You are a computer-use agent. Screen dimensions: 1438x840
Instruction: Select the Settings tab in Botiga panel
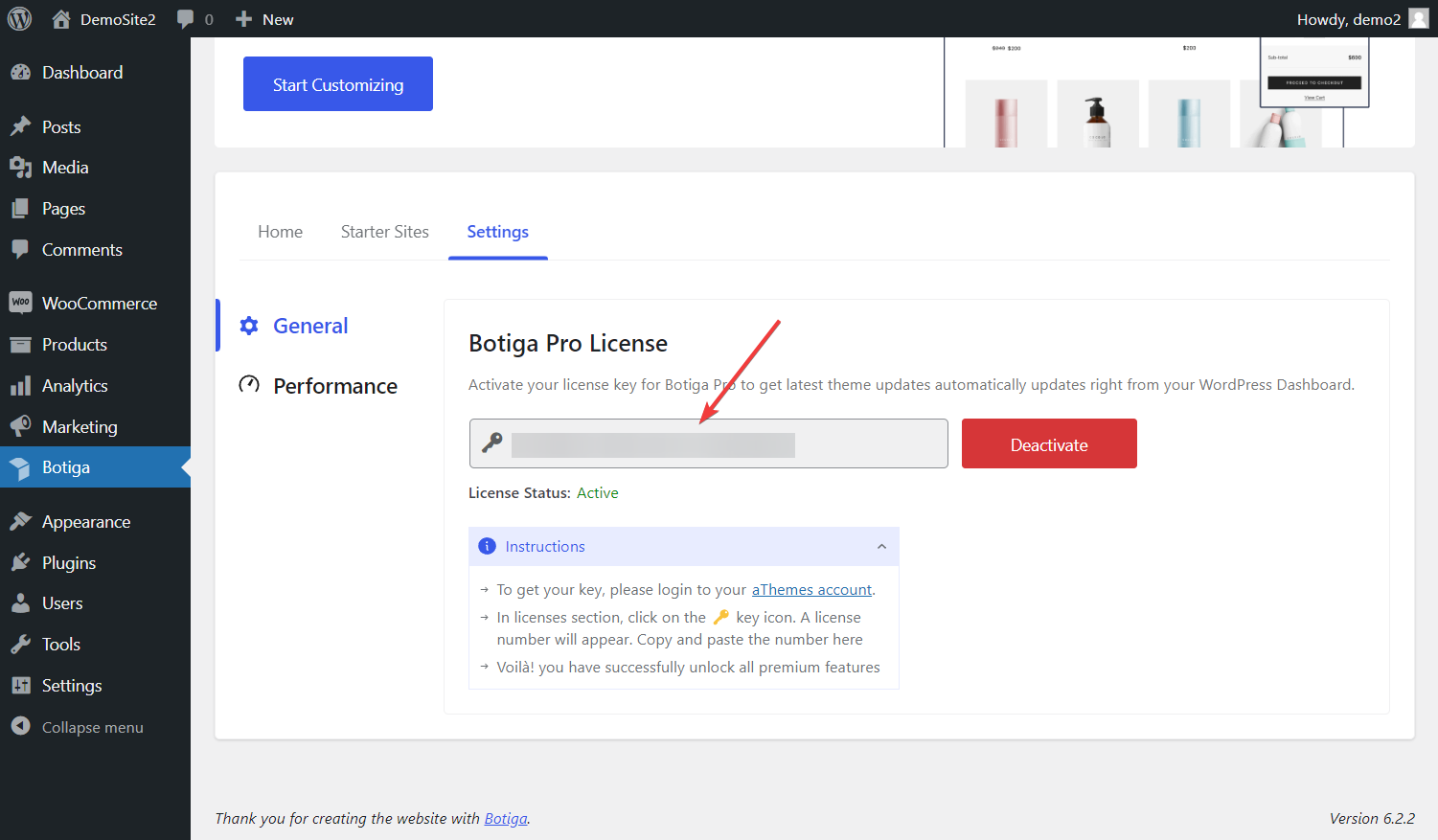pos(498,232)
